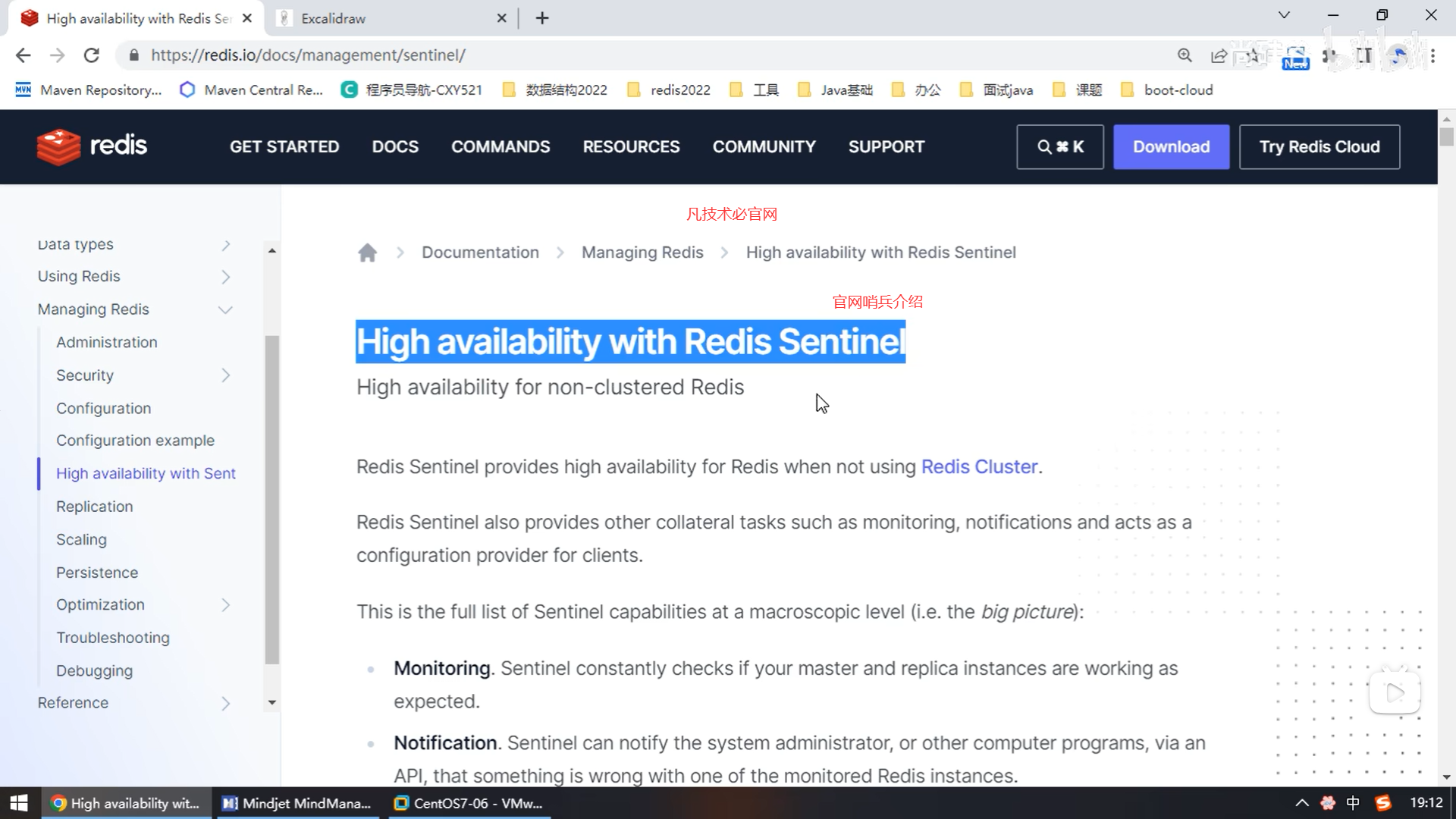Follow the Redis Cluster link

point(979,467)
